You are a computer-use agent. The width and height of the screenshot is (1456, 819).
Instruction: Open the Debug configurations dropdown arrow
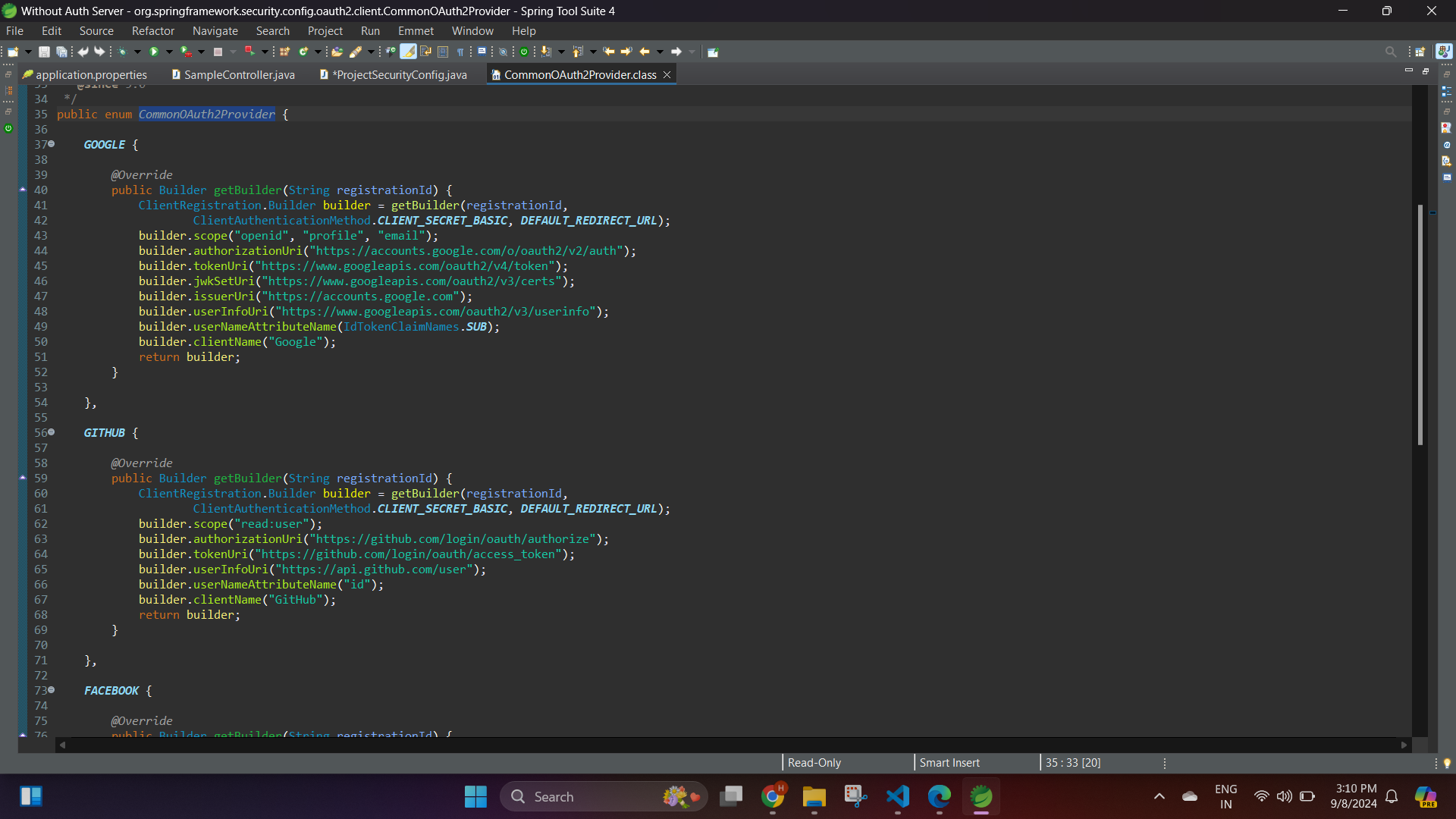click(137, 52)
